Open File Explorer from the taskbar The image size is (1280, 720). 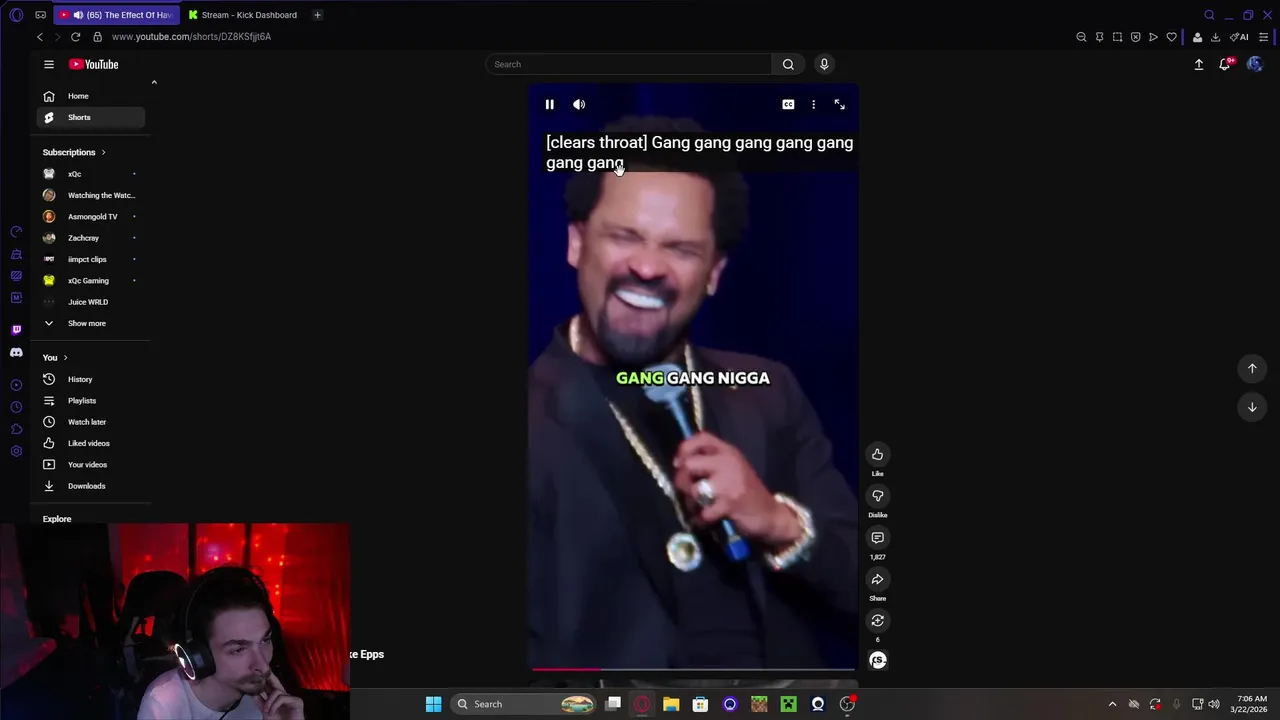(671, 704)
